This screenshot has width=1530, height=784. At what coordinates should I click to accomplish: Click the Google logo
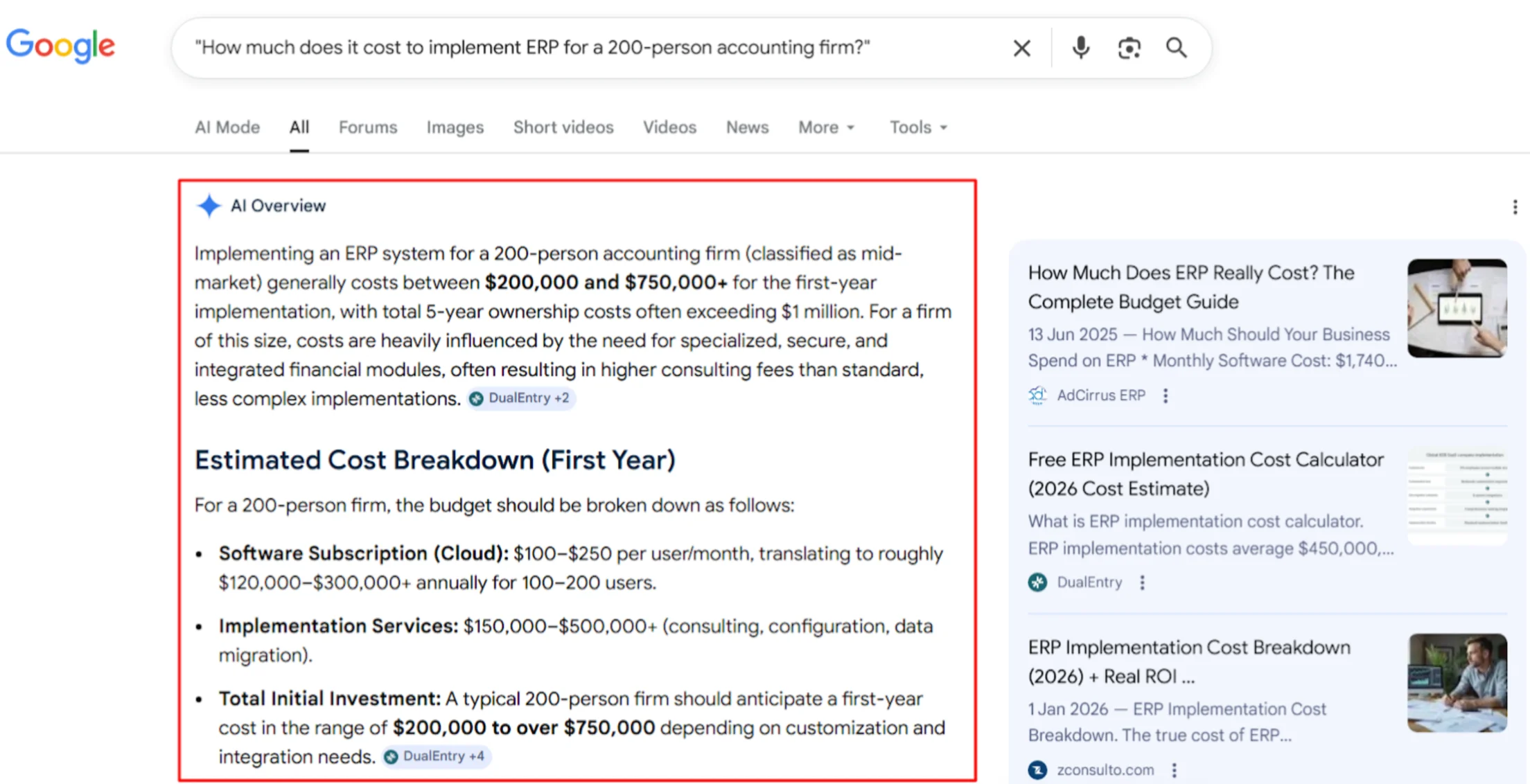pos(60,46)
